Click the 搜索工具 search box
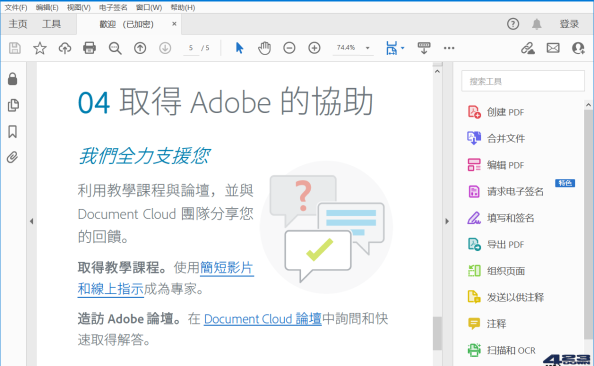 click(x=523, y=81)
